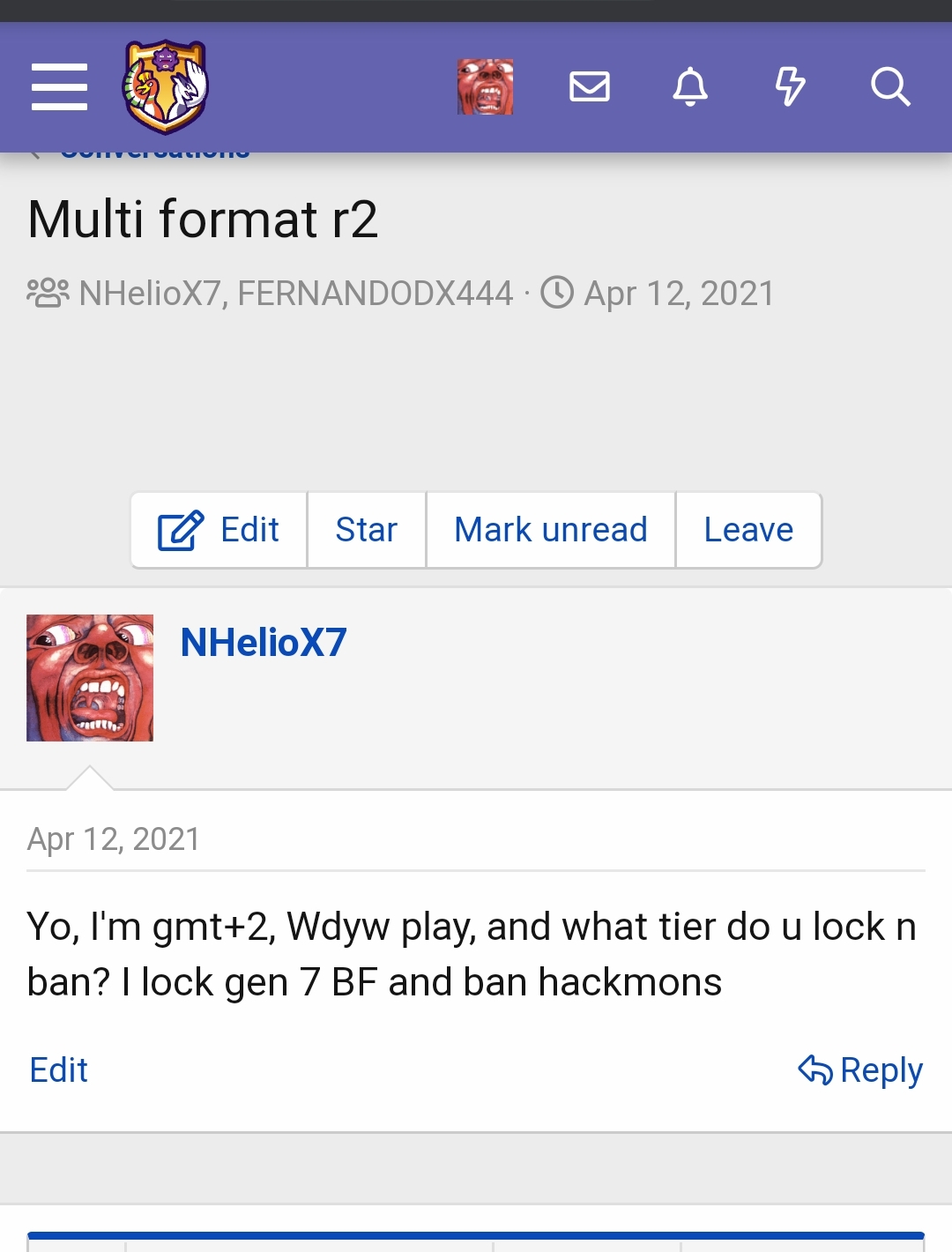Click the Edit link under the message
952x1252 pixels.
[58, 1069]
